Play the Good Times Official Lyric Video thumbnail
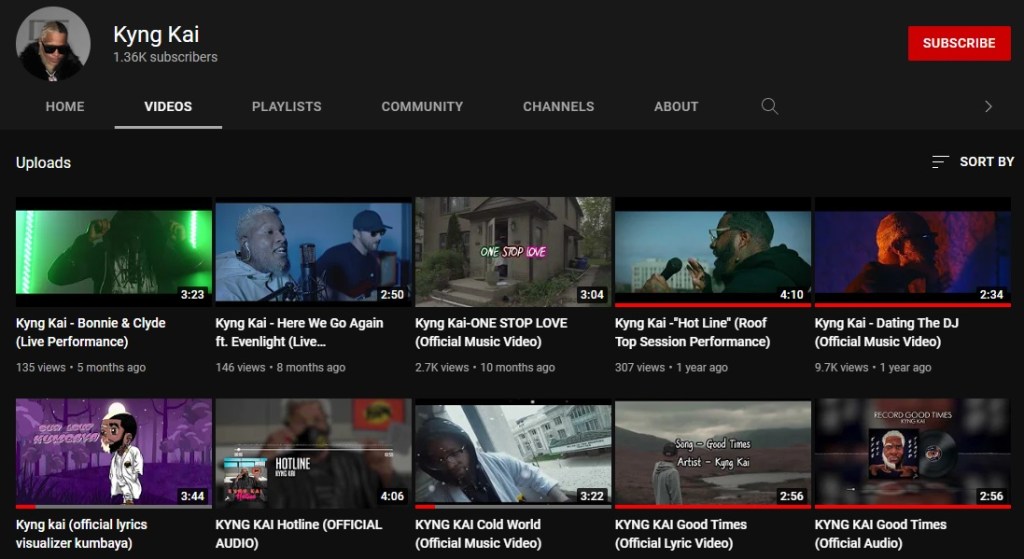 [712, 453]
